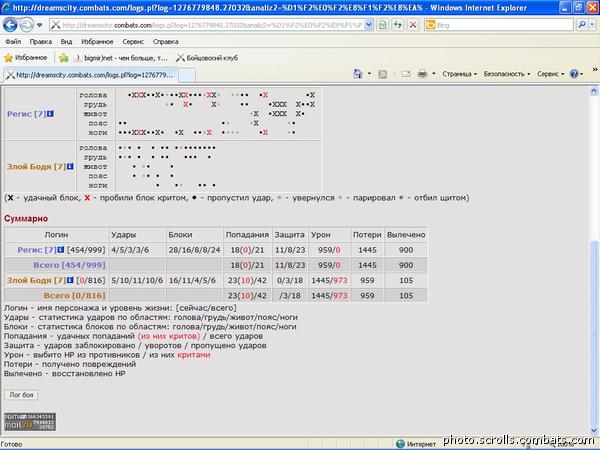Expand the Сервис command bar dropdown
This screenshot has height=450, width=600.
[550, 74]
